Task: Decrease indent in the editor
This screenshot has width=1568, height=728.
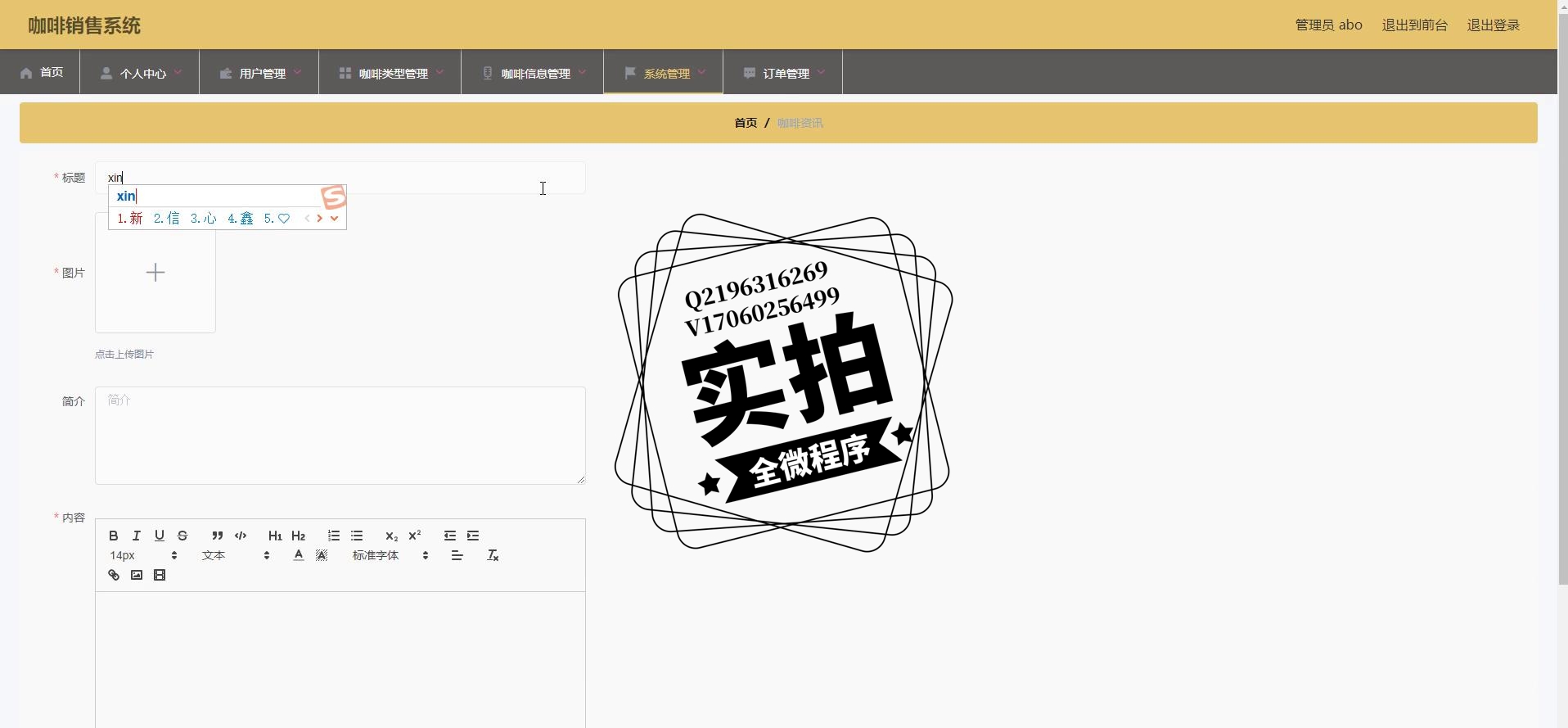Action: point(450,536)
